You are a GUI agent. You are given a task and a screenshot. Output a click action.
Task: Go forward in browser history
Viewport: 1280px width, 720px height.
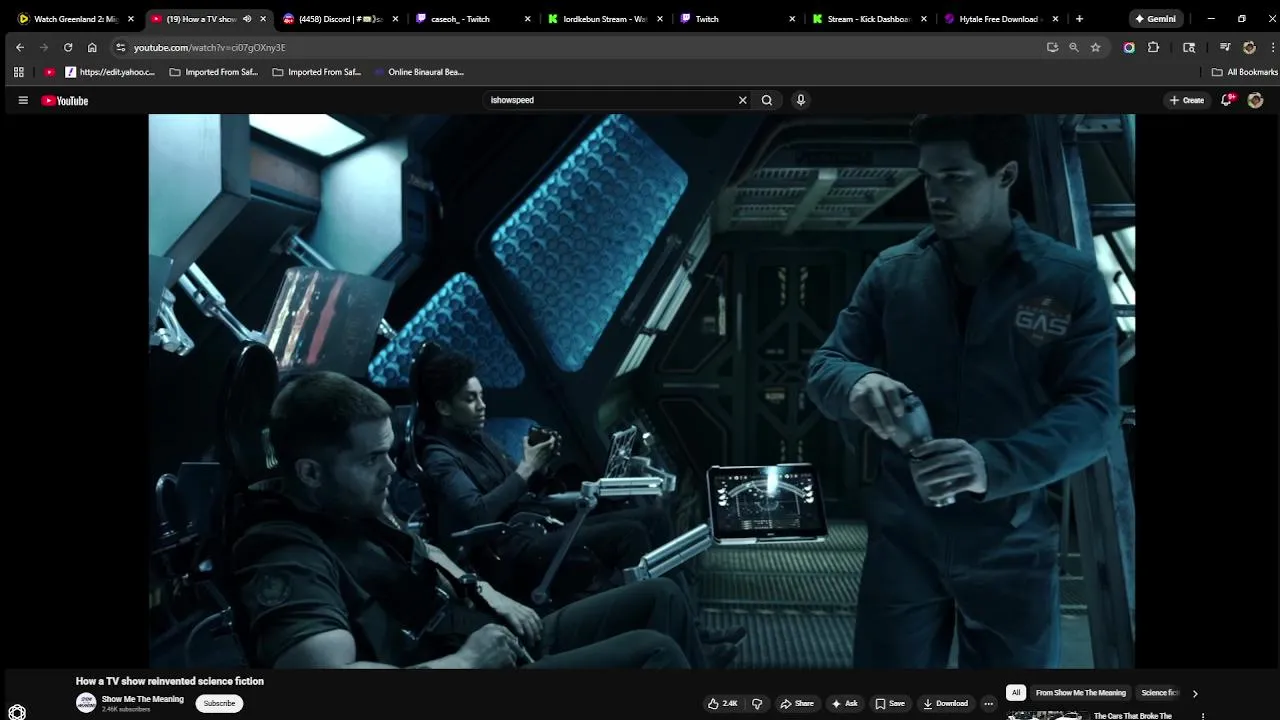tap(44, 47)
